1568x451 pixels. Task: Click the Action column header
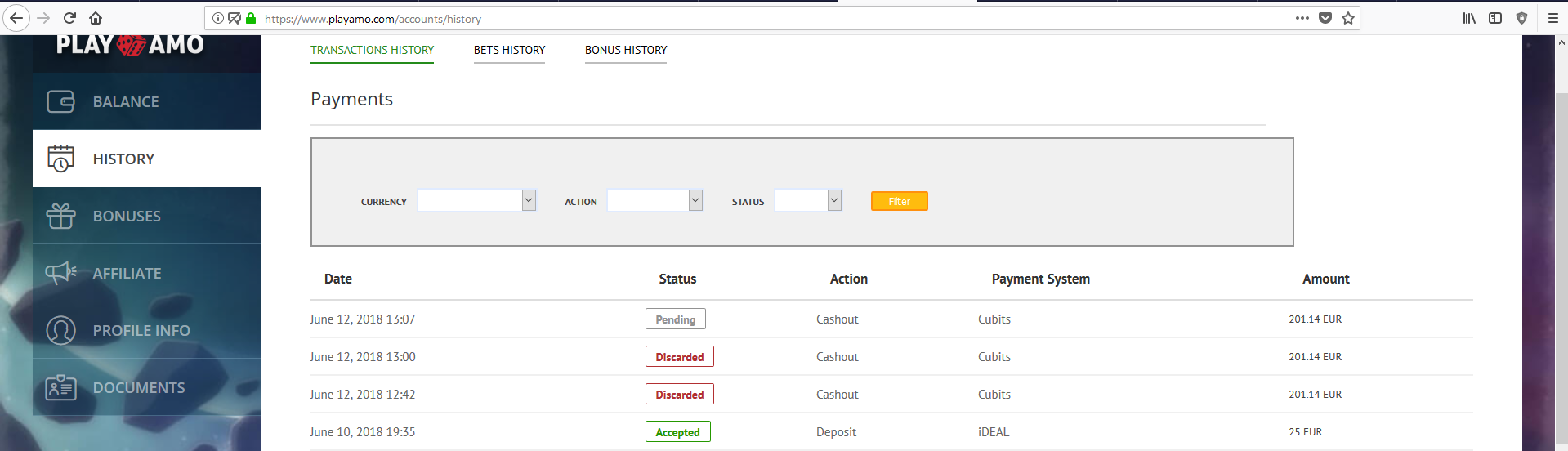[849, 279]
